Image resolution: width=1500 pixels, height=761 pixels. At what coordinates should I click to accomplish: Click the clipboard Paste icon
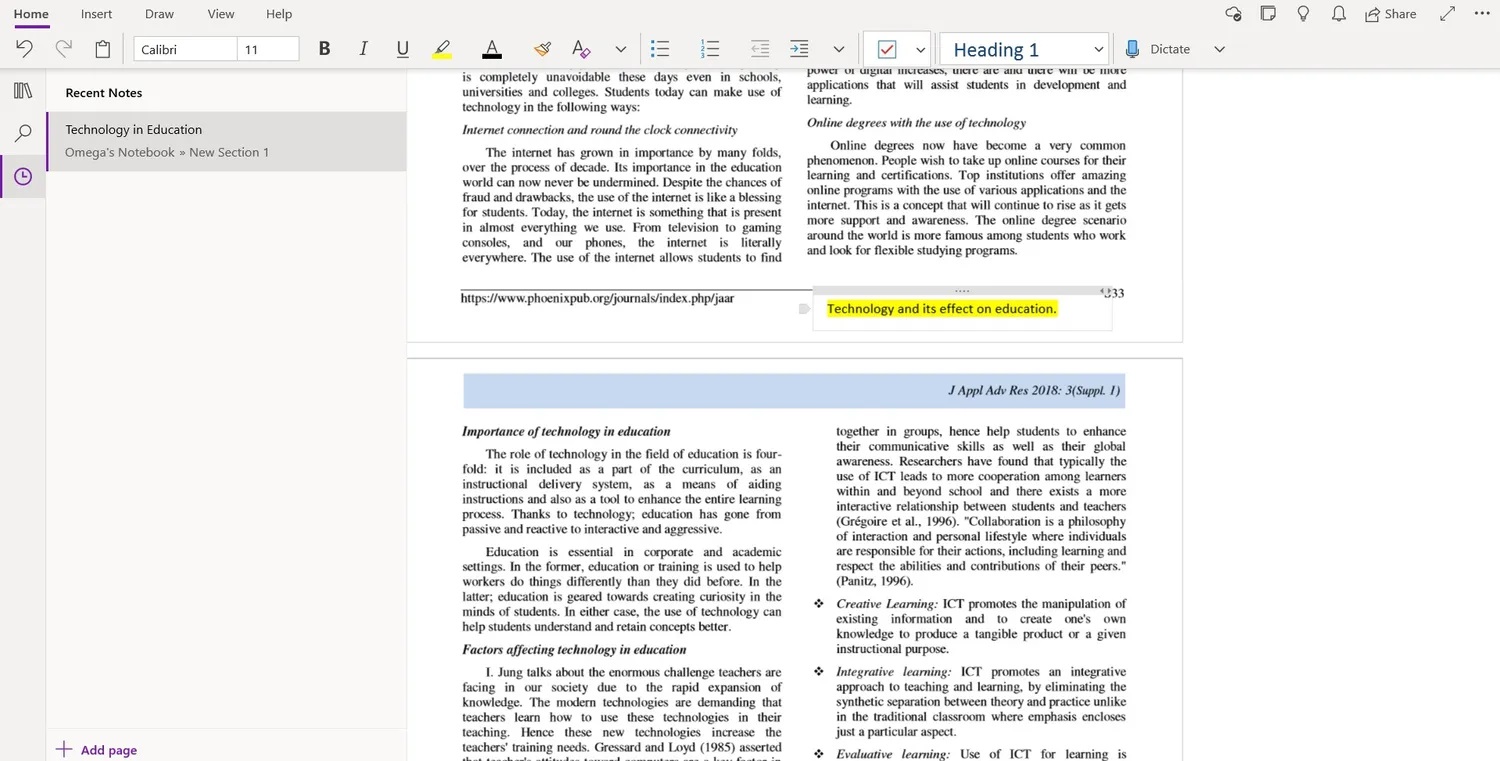(x=102, y=49)
